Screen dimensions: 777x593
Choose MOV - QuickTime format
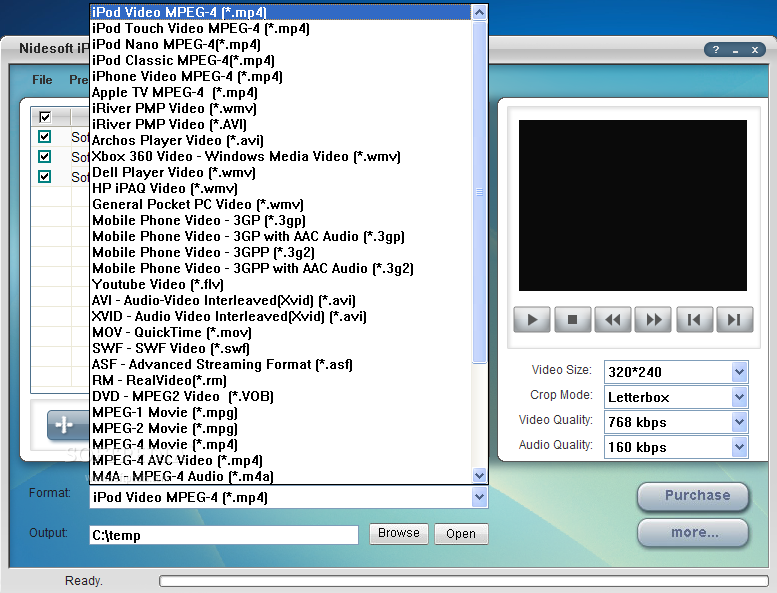281,332
